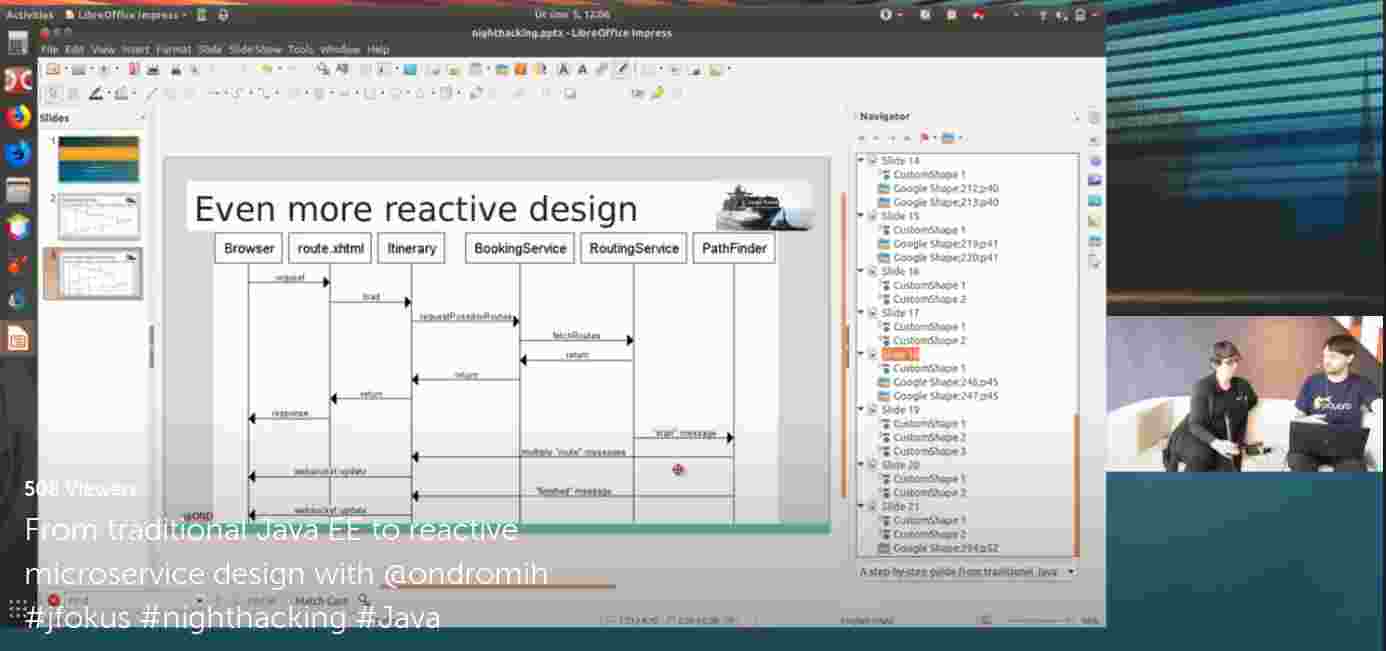The image size is (1386, 651).
Task: Select CustomShape 3 under Slide 19
Action: point(929,451)
